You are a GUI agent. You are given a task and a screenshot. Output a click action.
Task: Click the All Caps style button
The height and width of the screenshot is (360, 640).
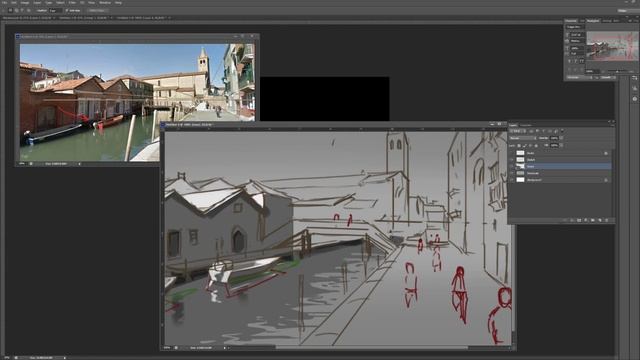pos(582,61)
